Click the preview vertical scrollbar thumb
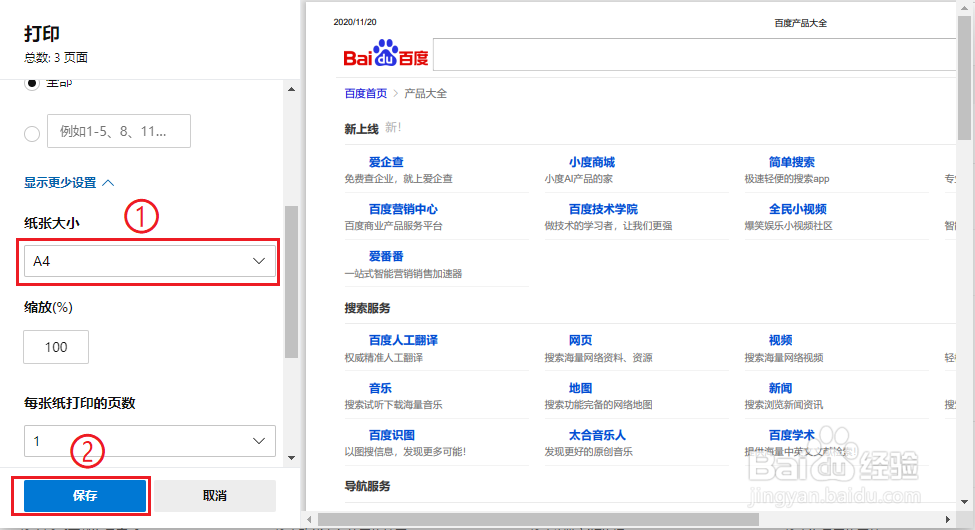This screenshot has width=975, height=530. coord(964,78)
